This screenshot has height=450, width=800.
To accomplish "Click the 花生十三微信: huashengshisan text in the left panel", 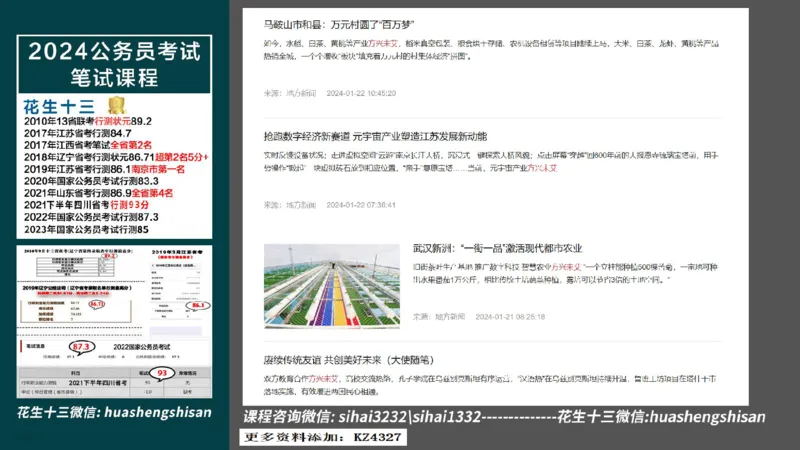I will [x=114, y=412].
